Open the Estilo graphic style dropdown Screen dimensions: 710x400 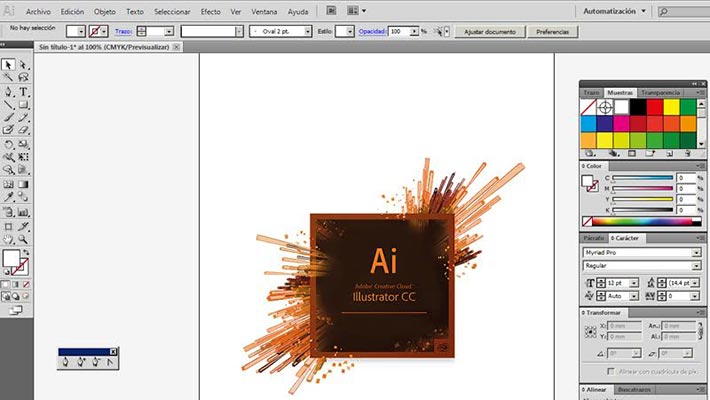(x=350, y=31)
